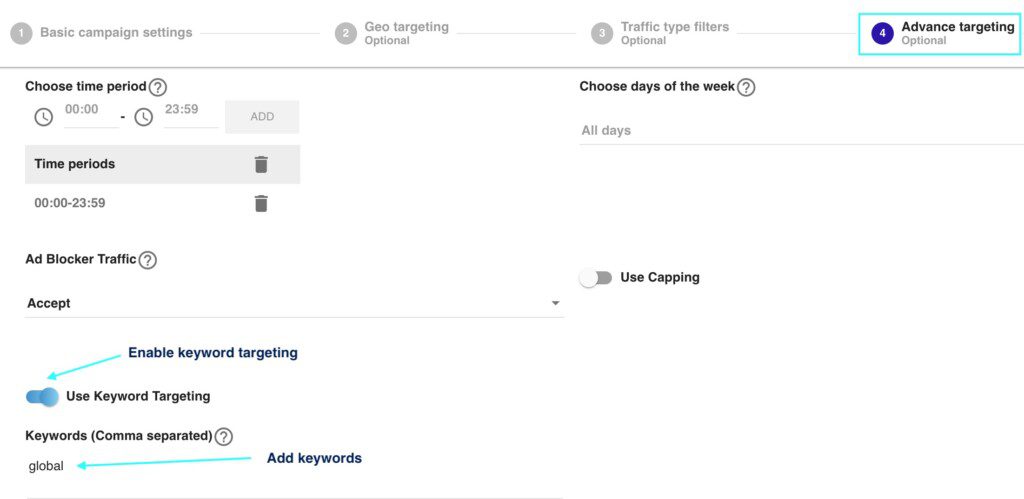Image resolution: width=1024 pixels, height=499 pixels.
Task: Open help for Choose time period
Action: 158,87
